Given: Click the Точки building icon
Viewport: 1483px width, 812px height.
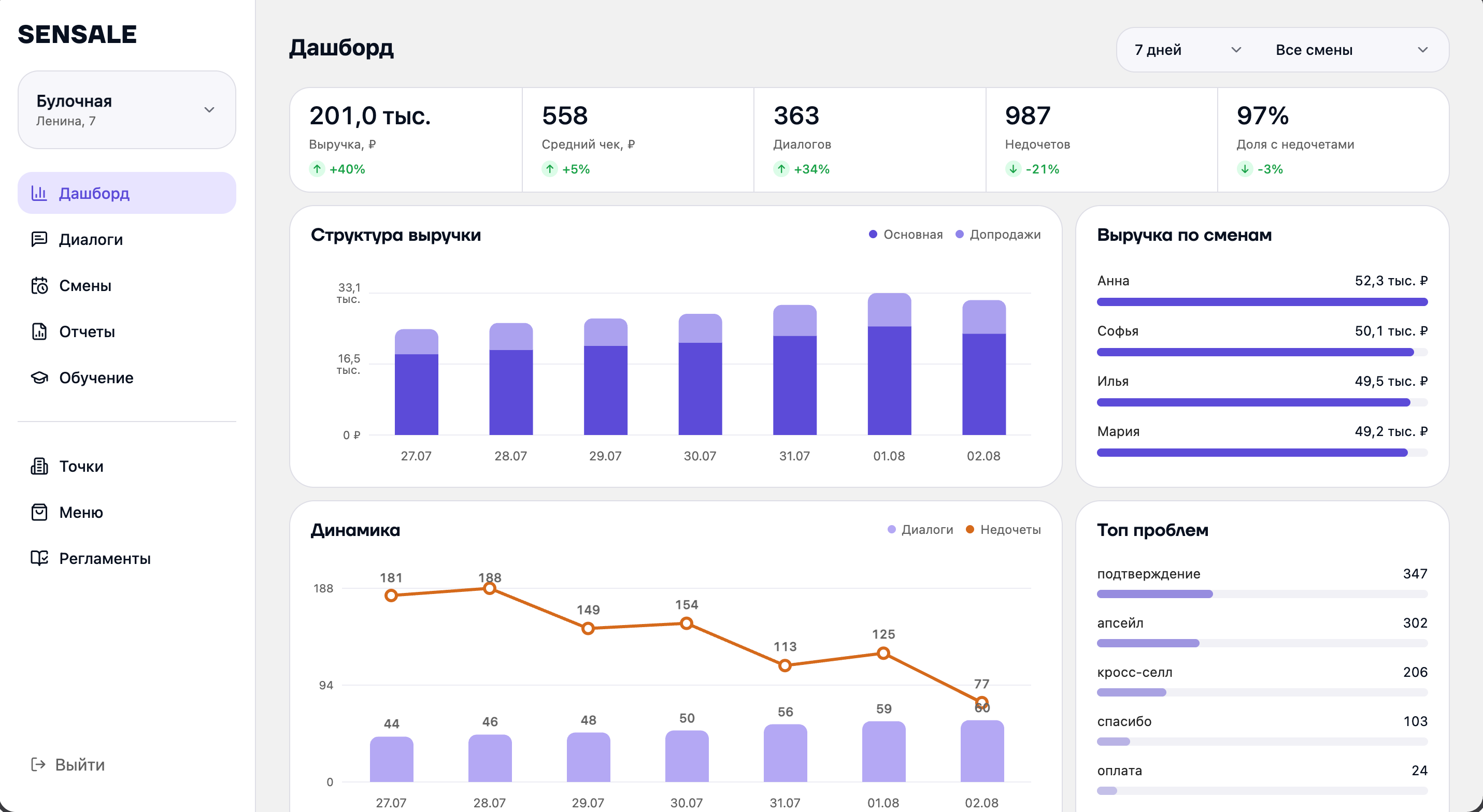Looking at the screenshot, I should (39, 466).
